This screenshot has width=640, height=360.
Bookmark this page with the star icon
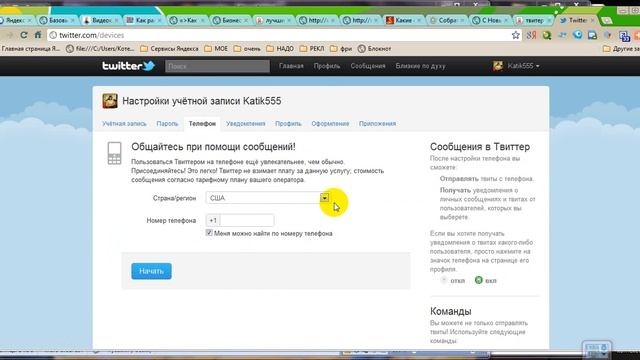coord(516,35)
